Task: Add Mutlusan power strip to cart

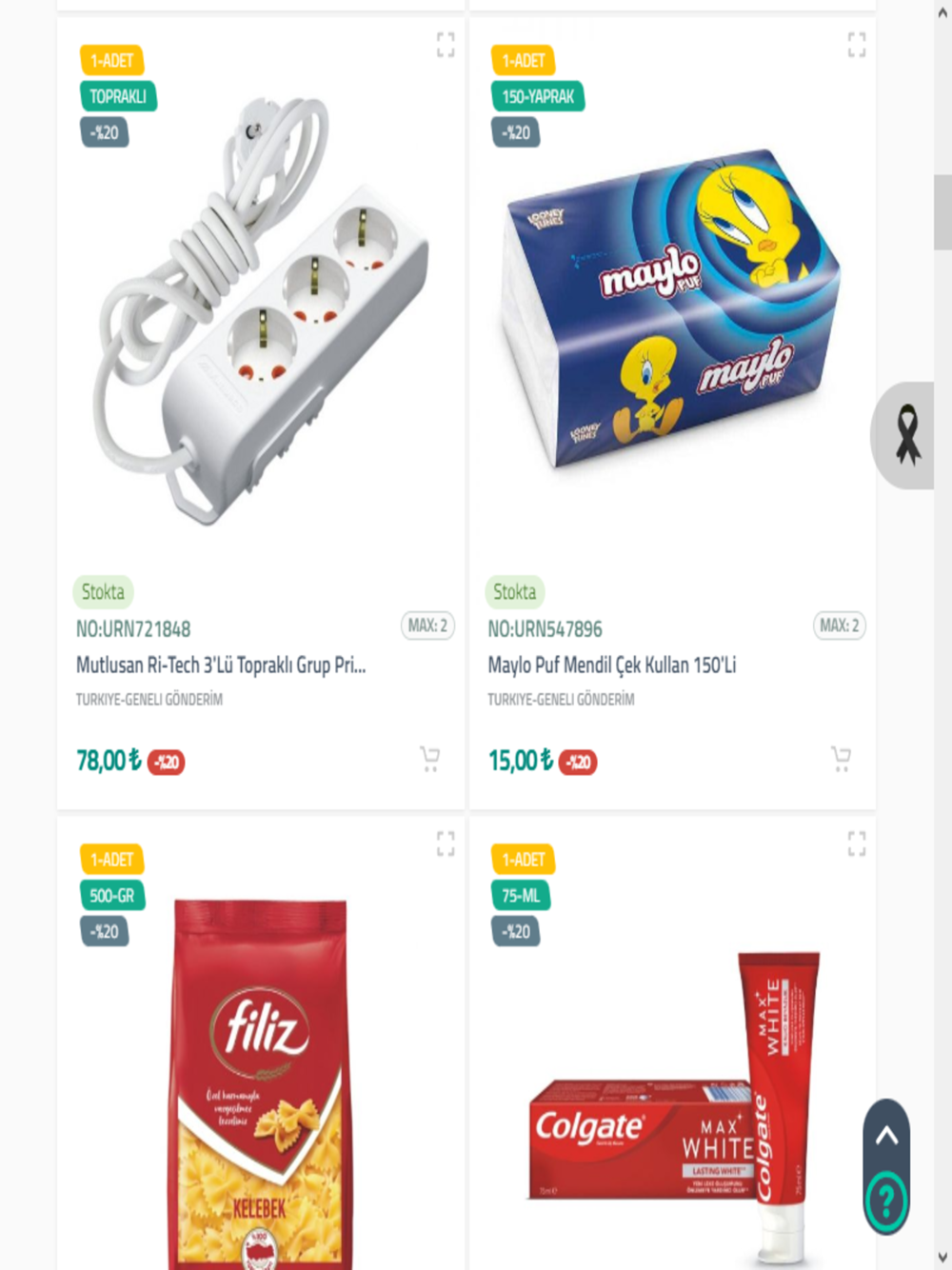Action: point(430,759)
